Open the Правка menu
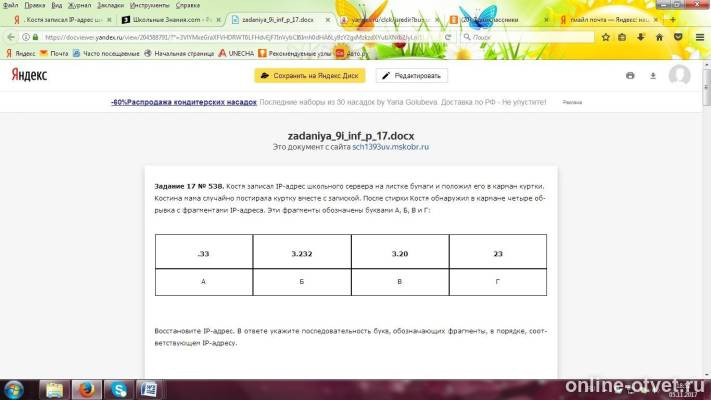The image size is (711, 400). coord(34,5)
